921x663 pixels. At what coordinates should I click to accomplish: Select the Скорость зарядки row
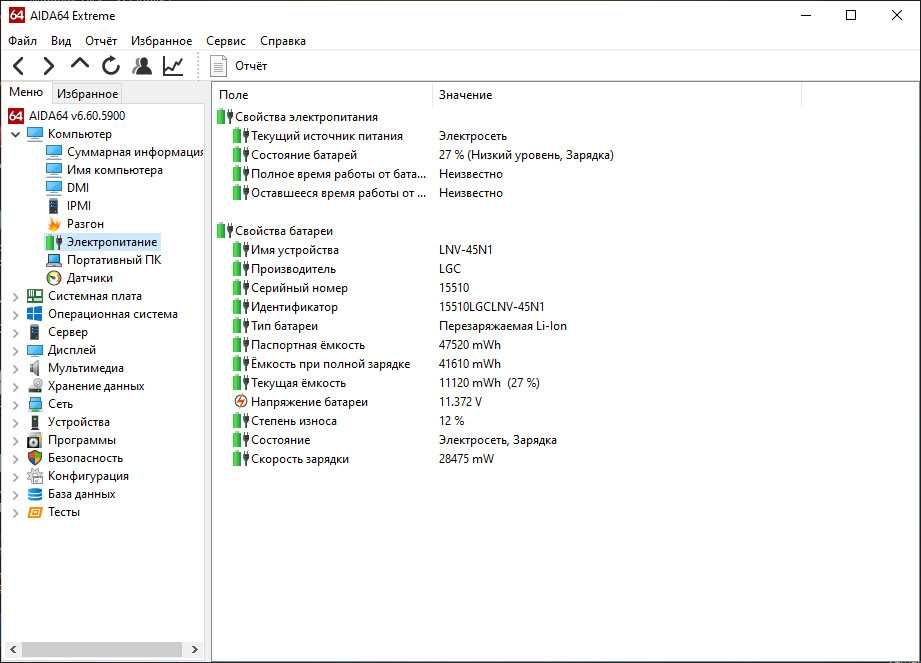[x=300, y=459]
